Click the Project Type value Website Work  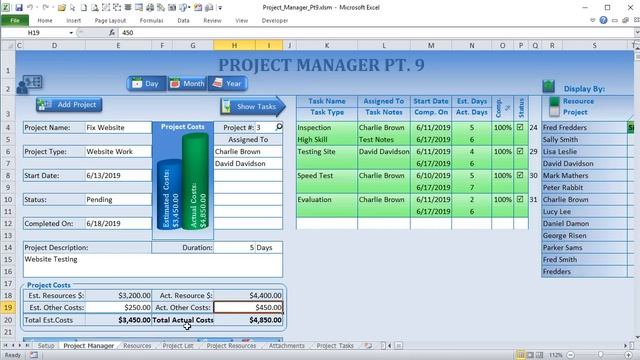coord(118,151)
